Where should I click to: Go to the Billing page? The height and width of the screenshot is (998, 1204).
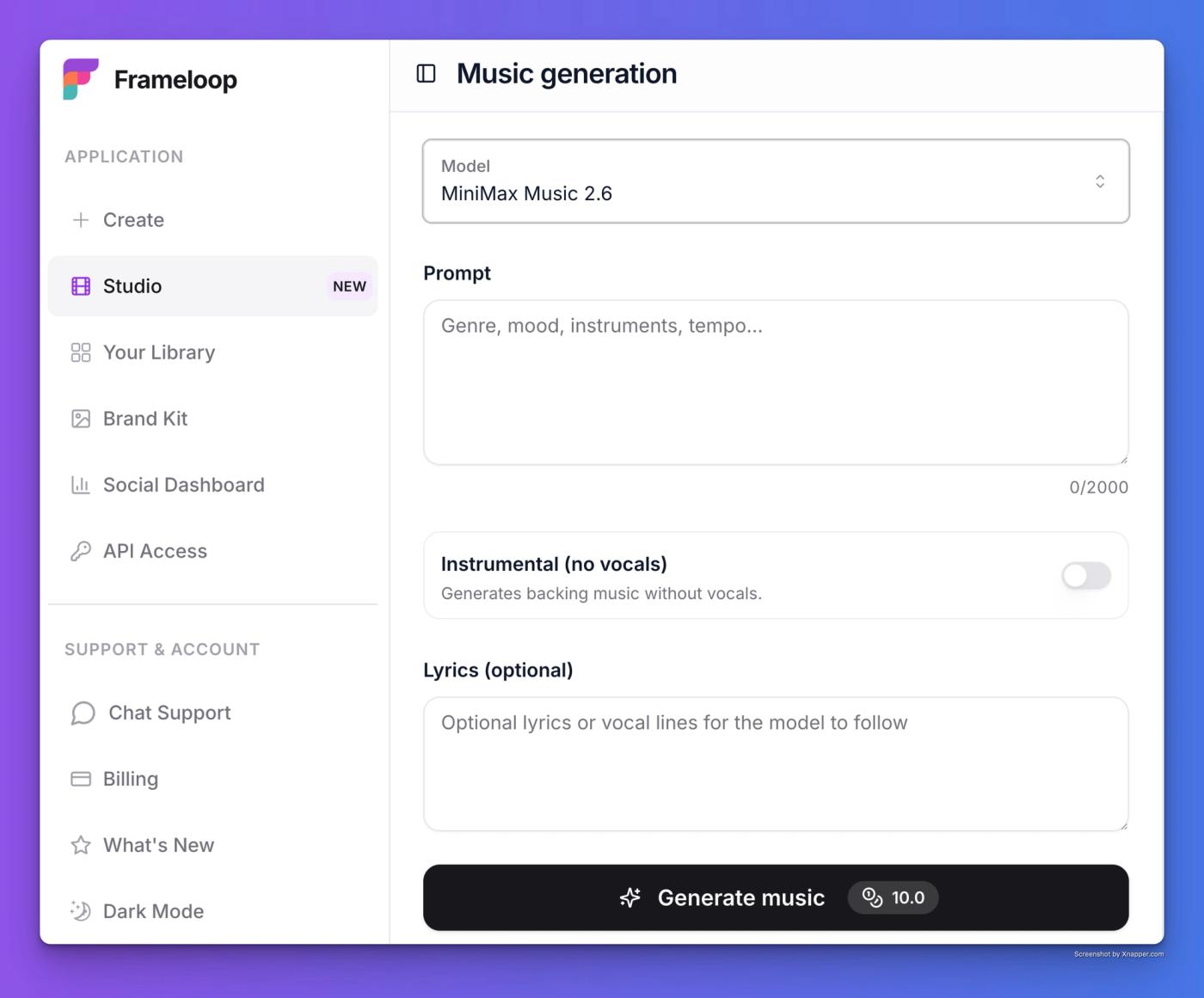point(212,779)
